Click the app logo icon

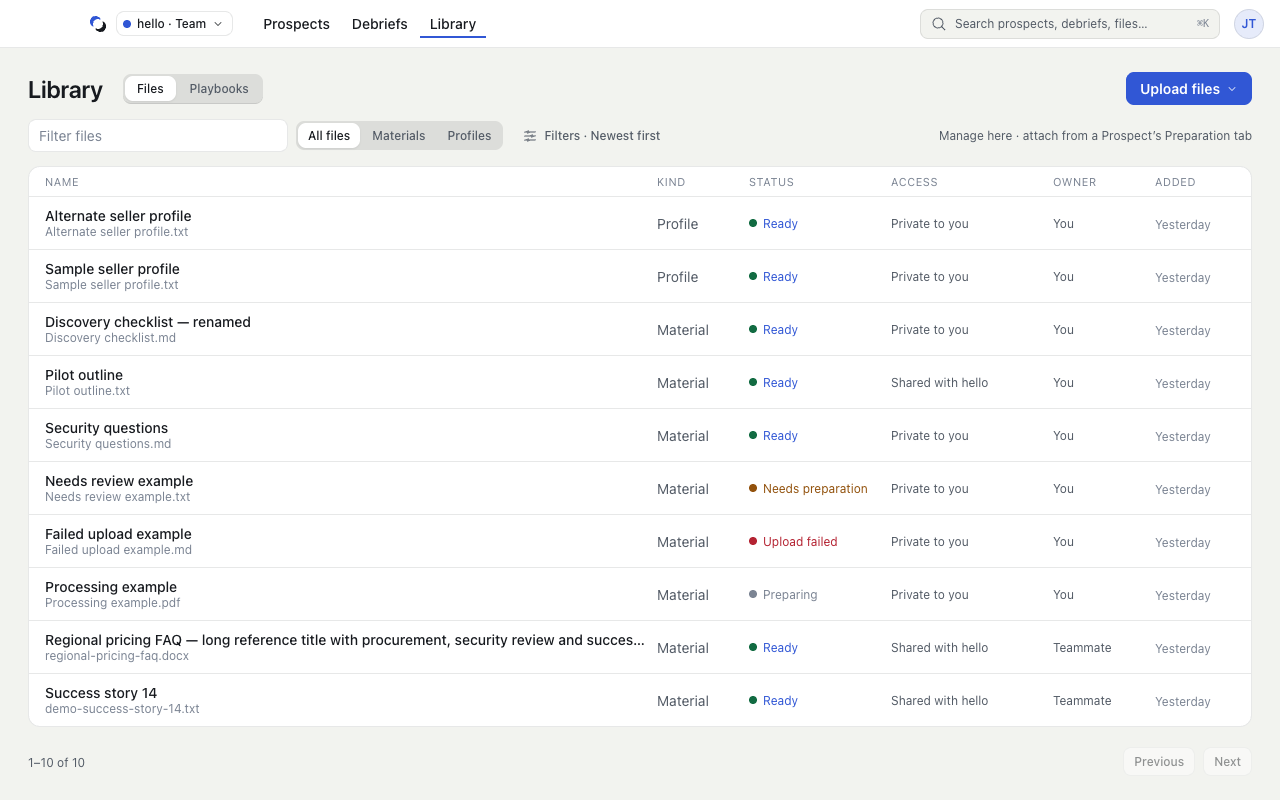[x=97, y=24]
